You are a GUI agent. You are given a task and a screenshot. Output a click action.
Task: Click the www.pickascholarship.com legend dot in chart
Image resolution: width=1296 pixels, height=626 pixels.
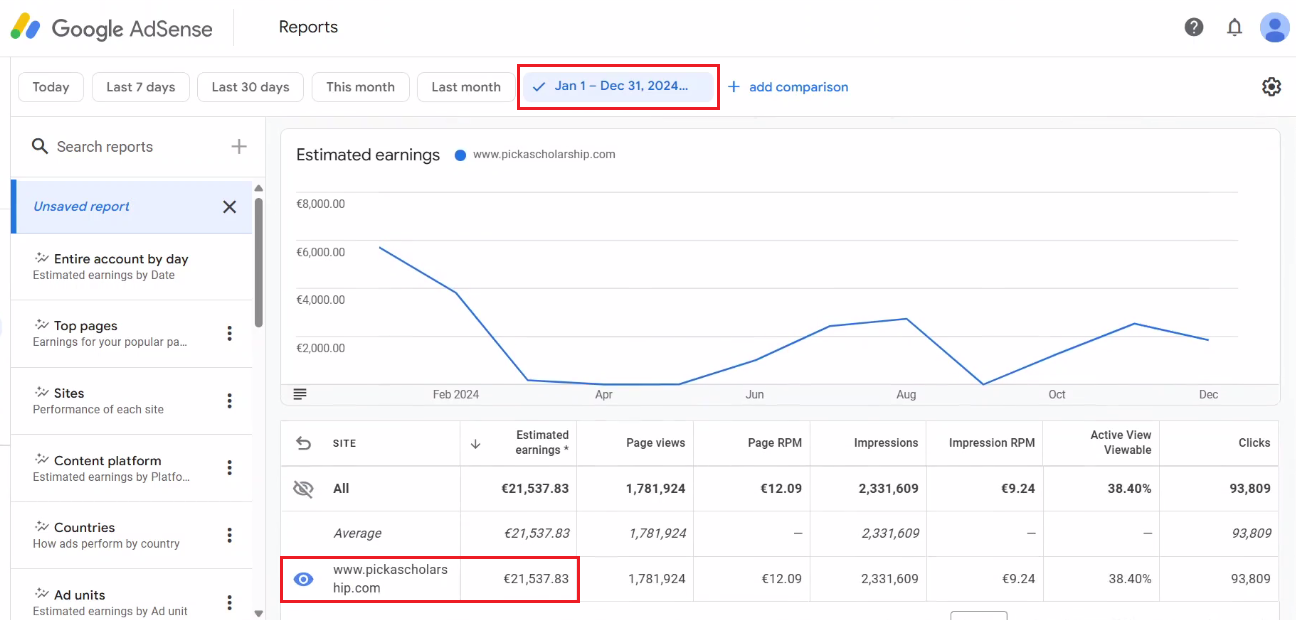(x=460, y=155)
